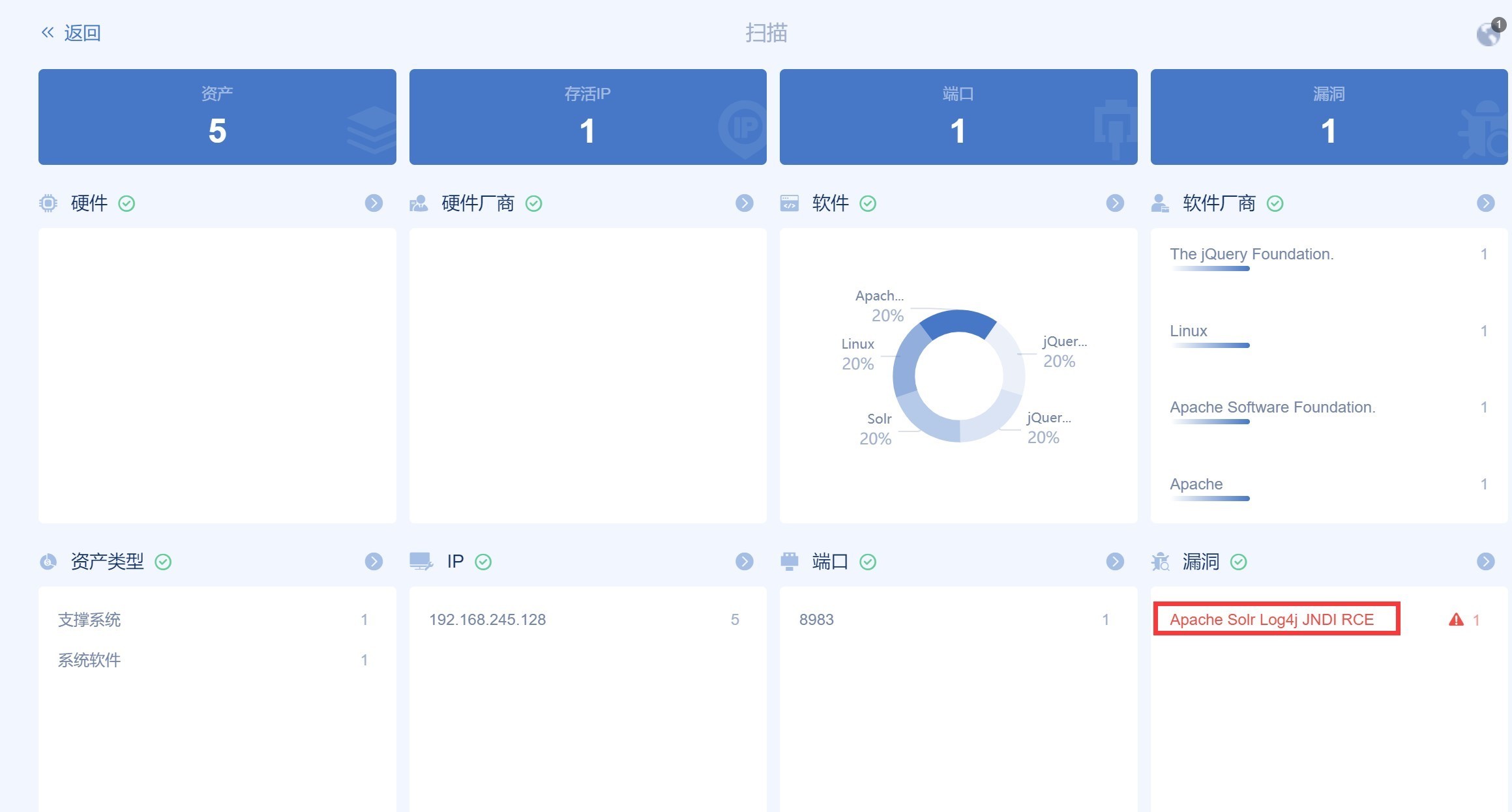Toggle green check next to 资产类型
This screenshot has height=812, width=1512.
pos(163,562)
